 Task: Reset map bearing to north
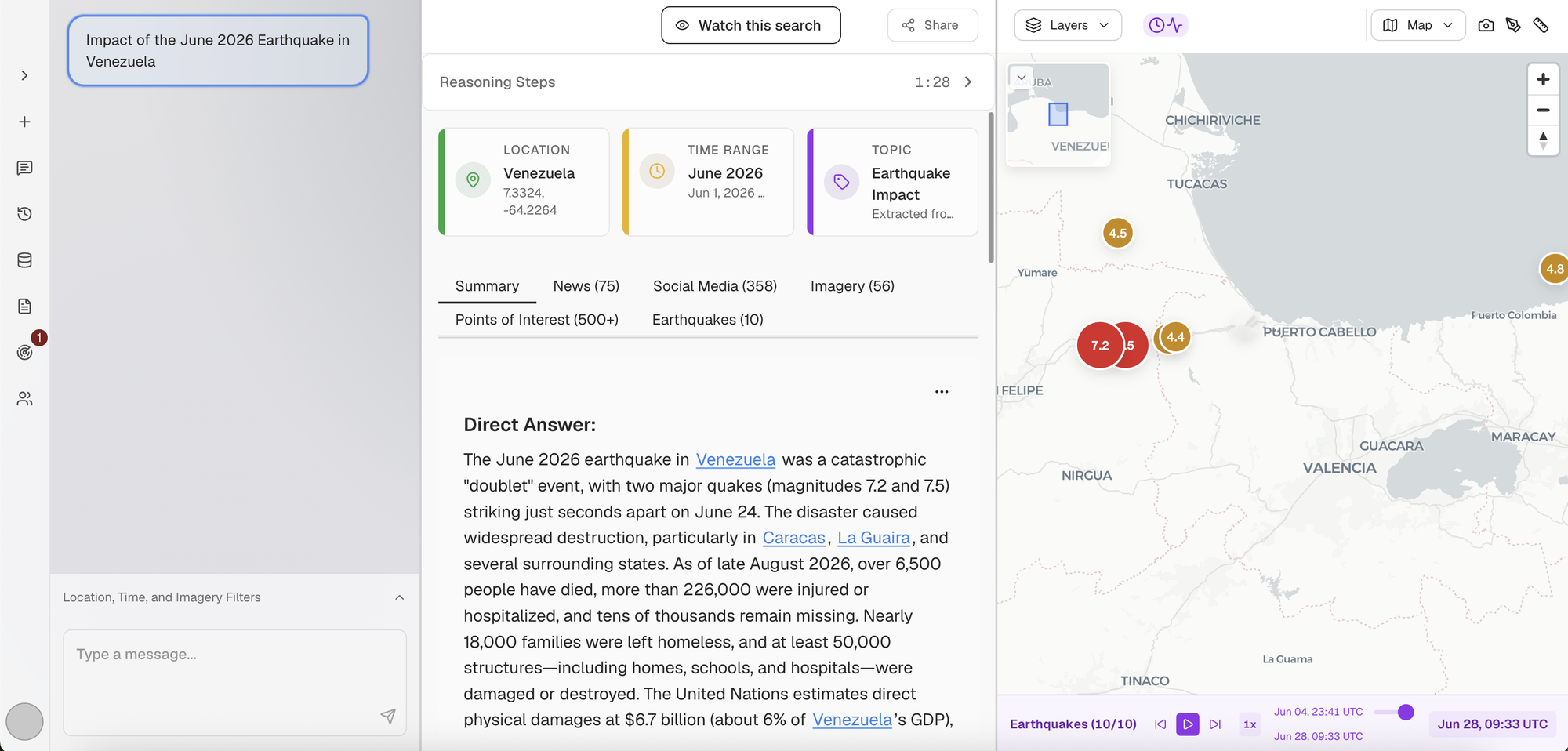click(x=1543, y=140)
